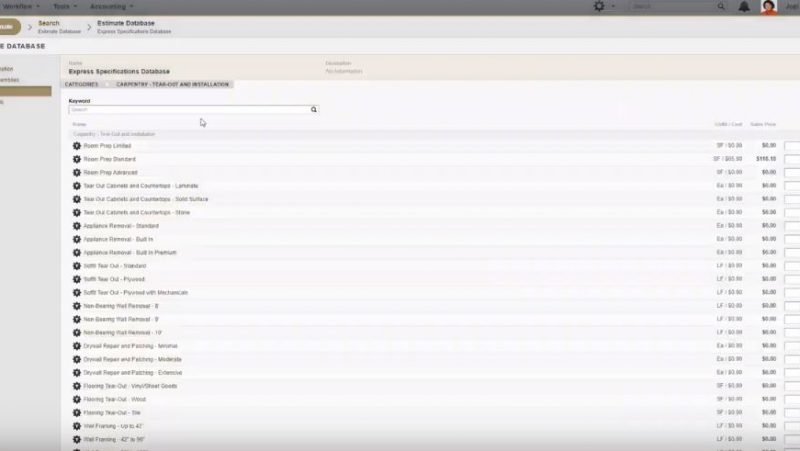Open the user profile avatar
This screenshot has height=451, width=800.
[769, 6]
